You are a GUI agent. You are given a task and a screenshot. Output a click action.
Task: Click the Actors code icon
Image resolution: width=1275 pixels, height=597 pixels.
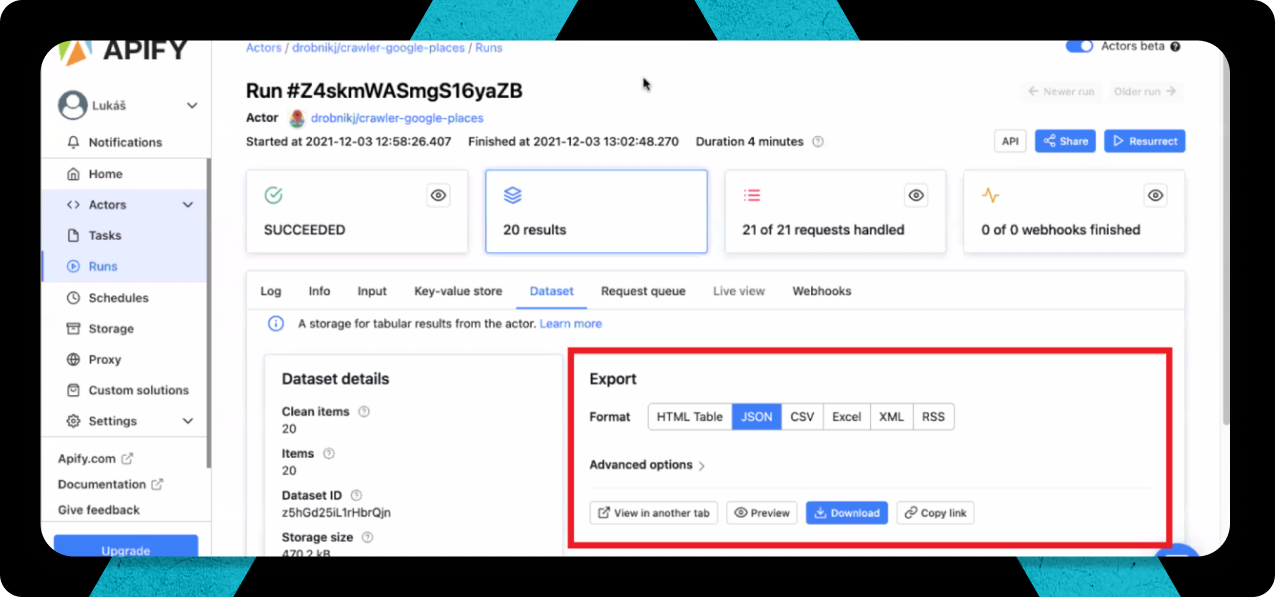73,204
